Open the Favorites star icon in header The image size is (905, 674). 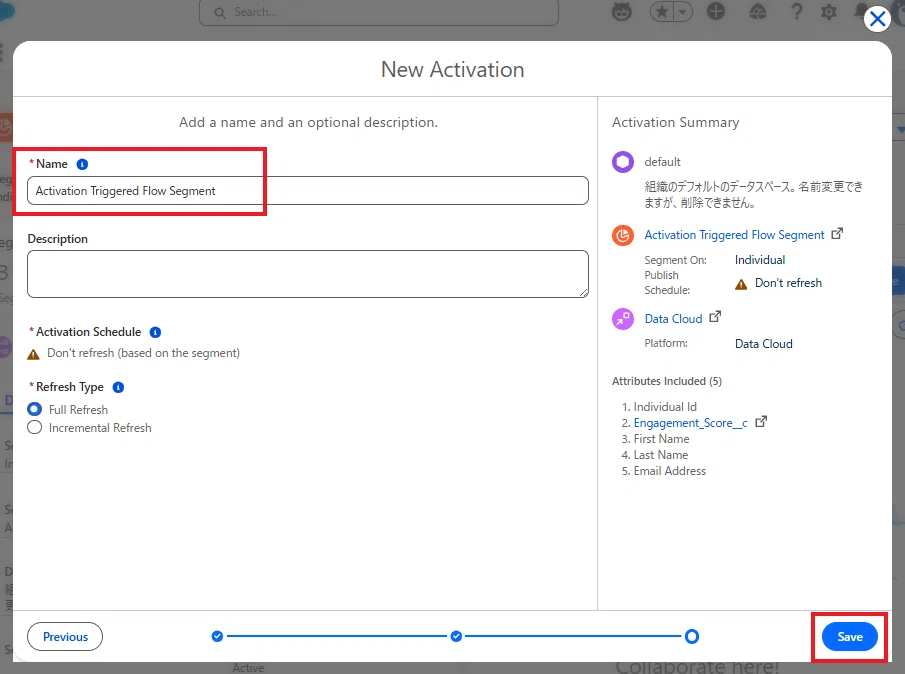[661, 12]
